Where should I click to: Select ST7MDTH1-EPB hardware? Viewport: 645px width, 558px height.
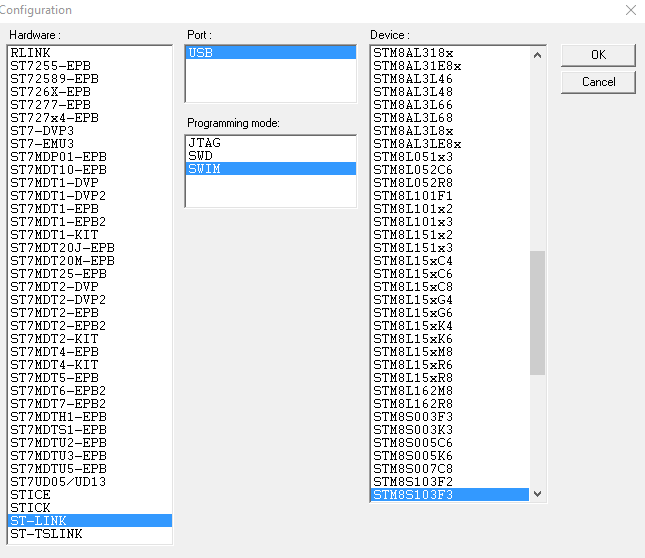(90, 417)
